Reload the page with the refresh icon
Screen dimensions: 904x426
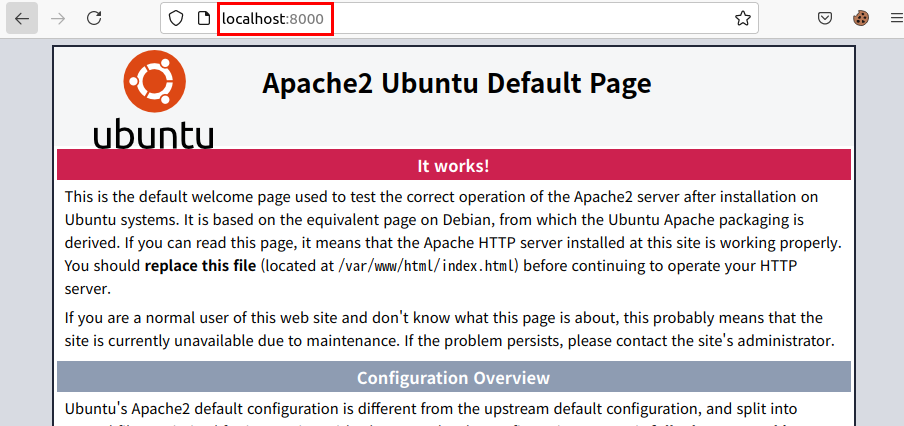[94, 18]
